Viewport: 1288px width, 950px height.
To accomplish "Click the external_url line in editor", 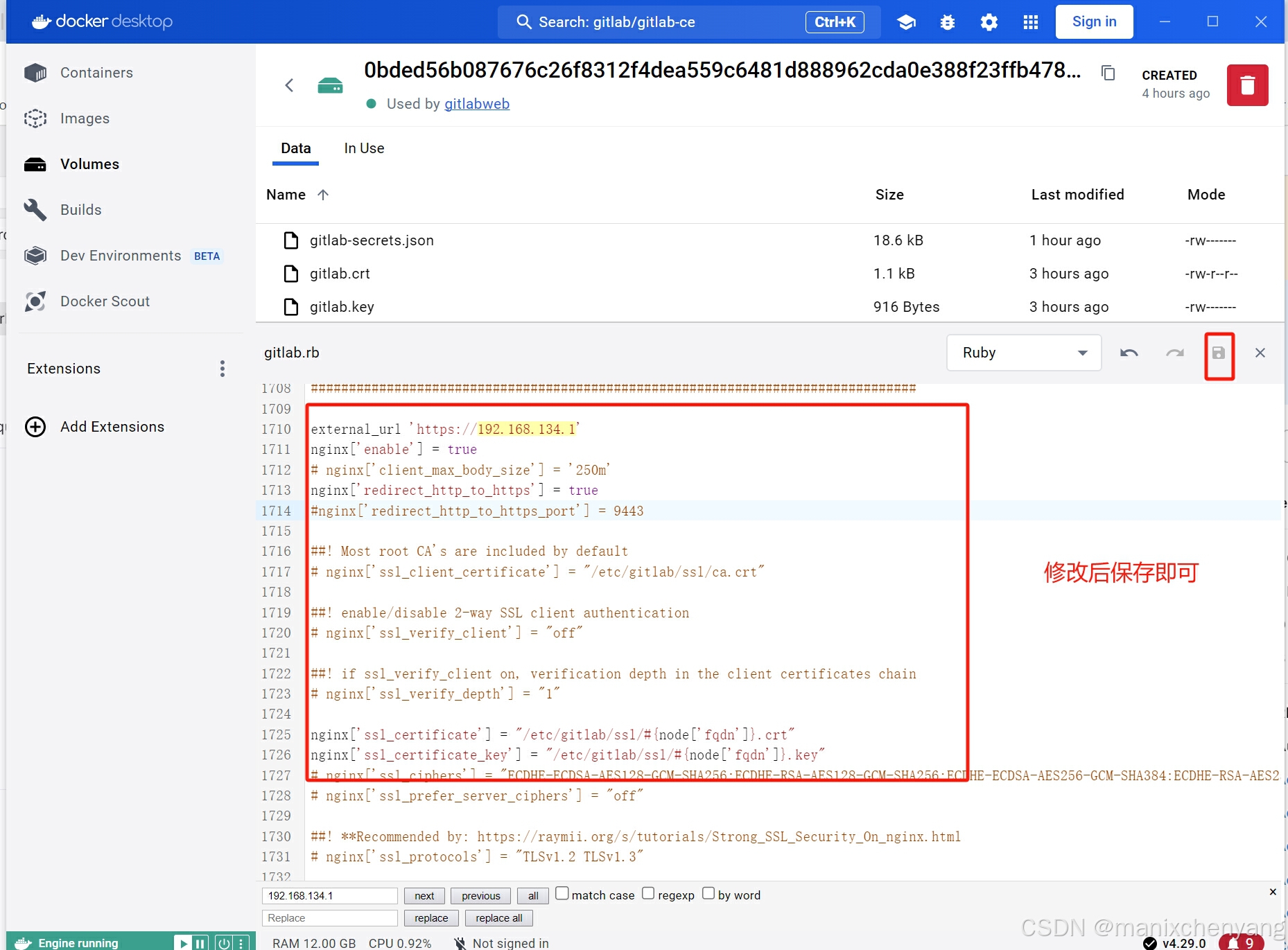I will pyautogui.click(x=445, y=429).
